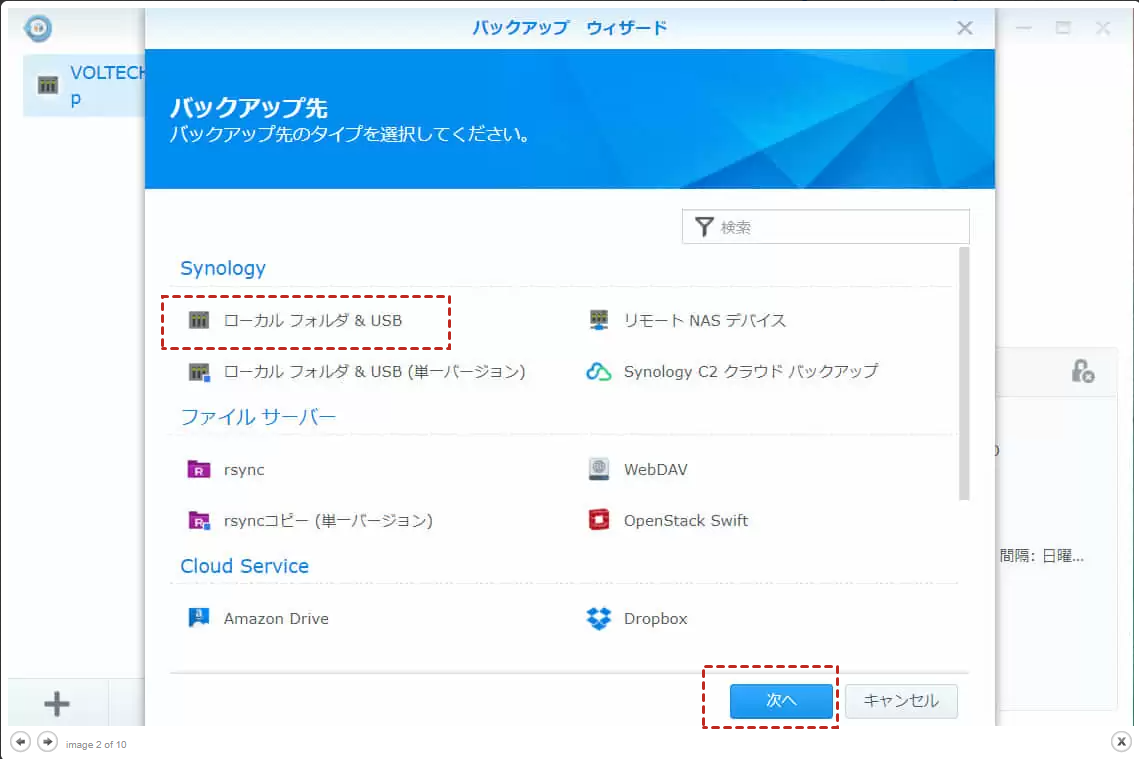Click the リモート NAS デバイス icon
The image size is (1139, 759).
point(599,320)
